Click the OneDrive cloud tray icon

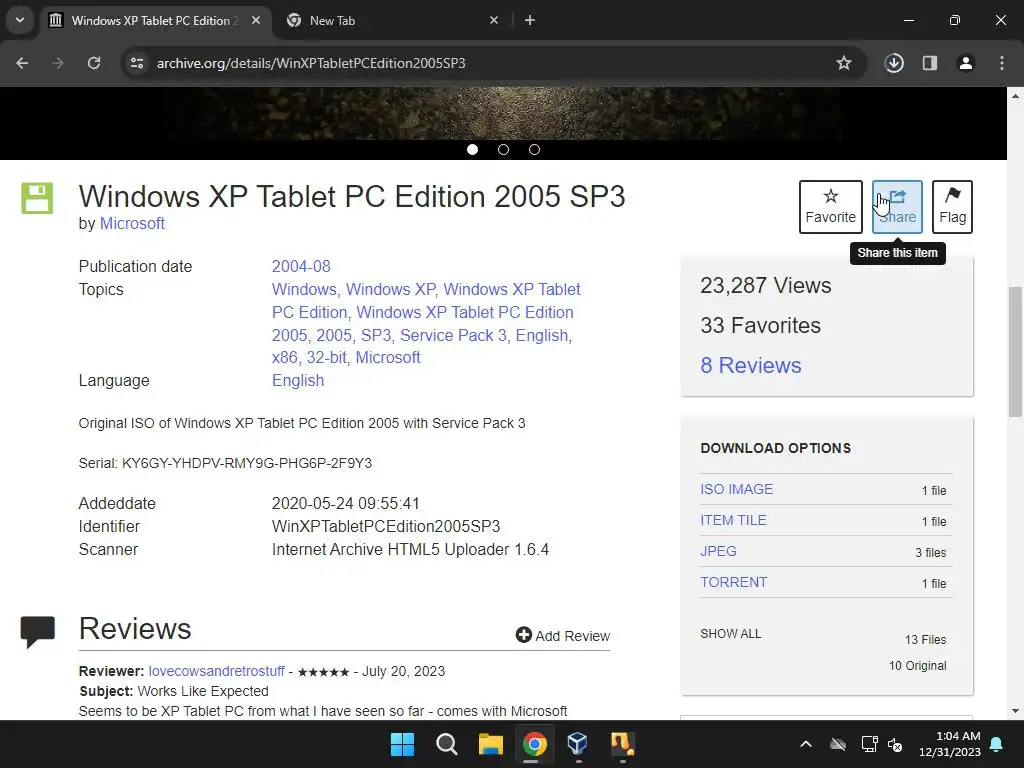[x=838, y=744]
